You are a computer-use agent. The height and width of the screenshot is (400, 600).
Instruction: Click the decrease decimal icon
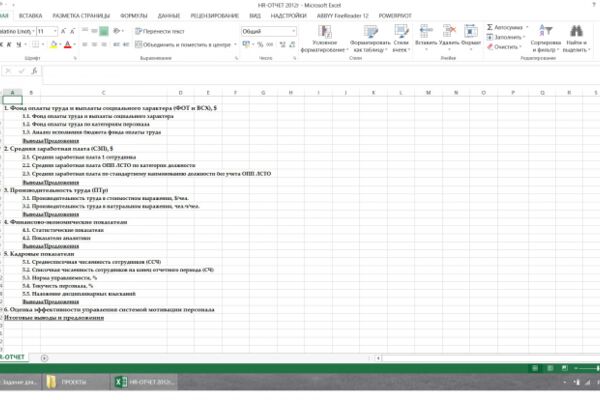pyautogui.click(x=292, y=45)
